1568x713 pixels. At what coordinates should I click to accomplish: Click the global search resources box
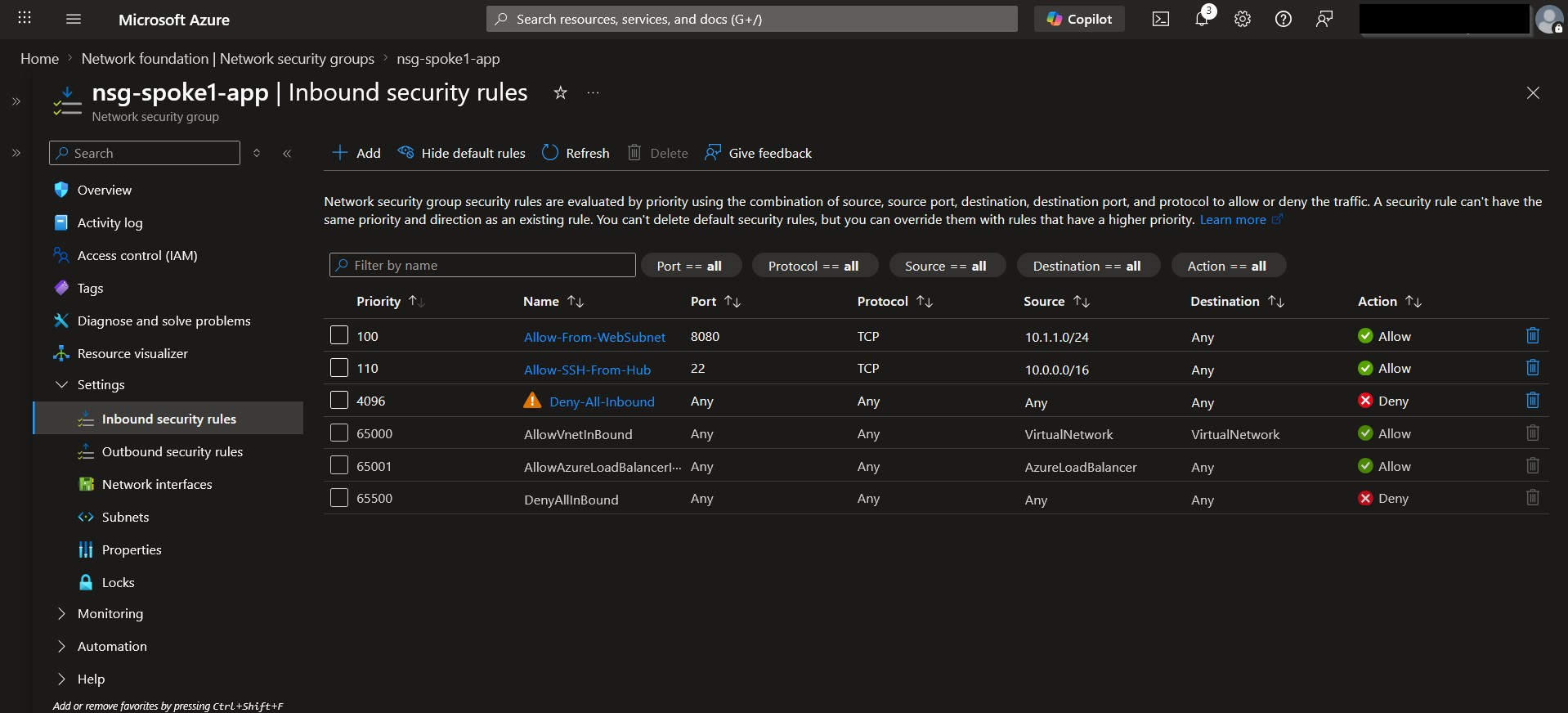coord(752,19)
